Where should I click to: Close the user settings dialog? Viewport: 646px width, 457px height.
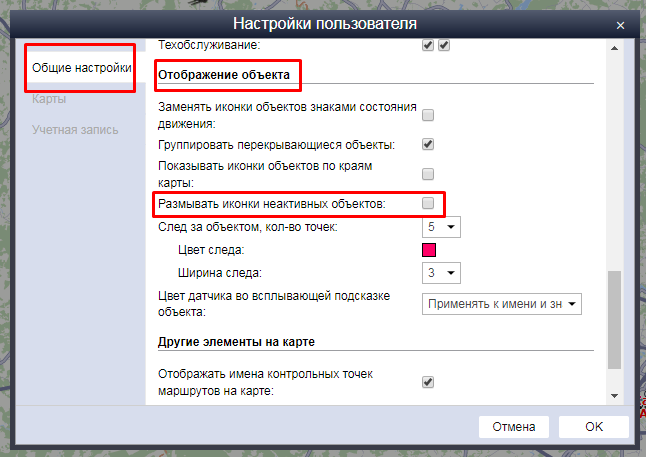[x=621, y=24]
